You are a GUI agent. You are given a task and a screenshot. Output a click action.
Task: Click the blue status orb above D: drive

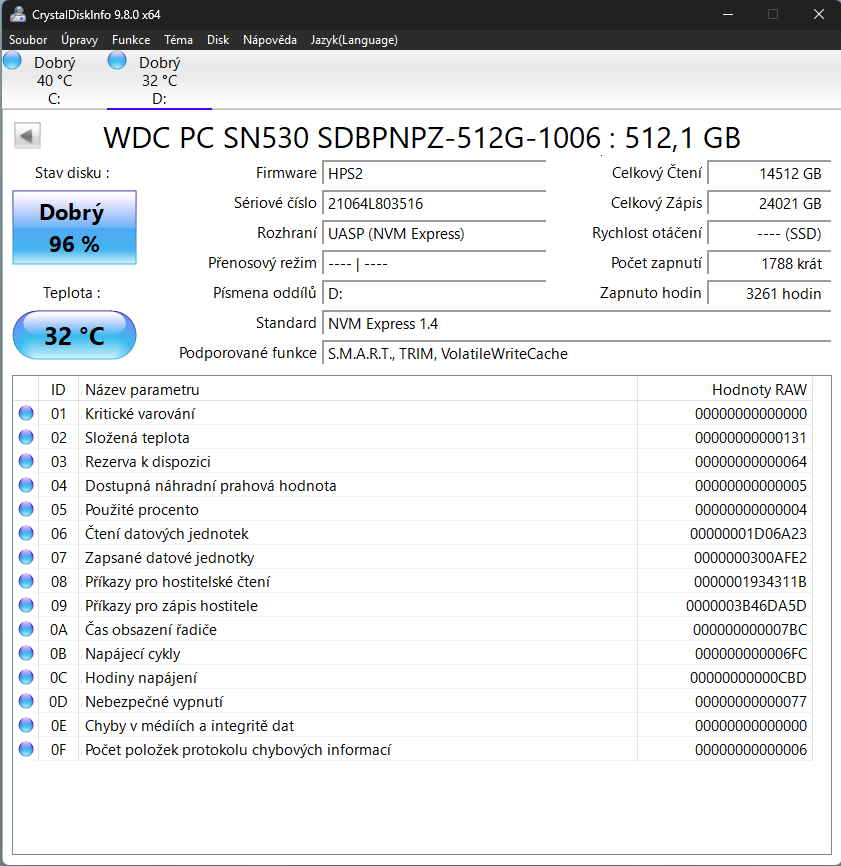(x=117, y=60)
